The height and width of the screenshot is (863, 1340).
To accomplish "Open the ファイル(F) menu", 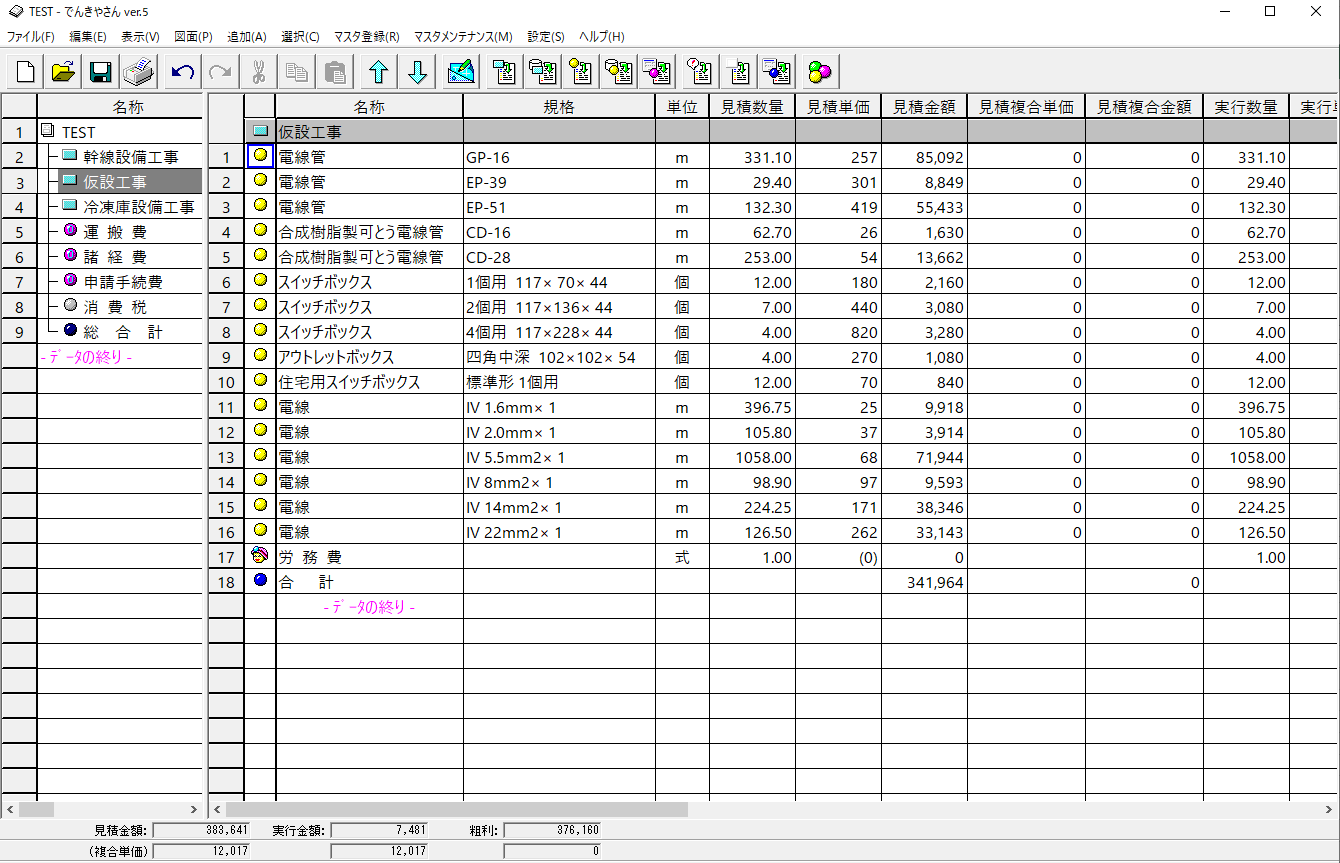I will 31,36.
